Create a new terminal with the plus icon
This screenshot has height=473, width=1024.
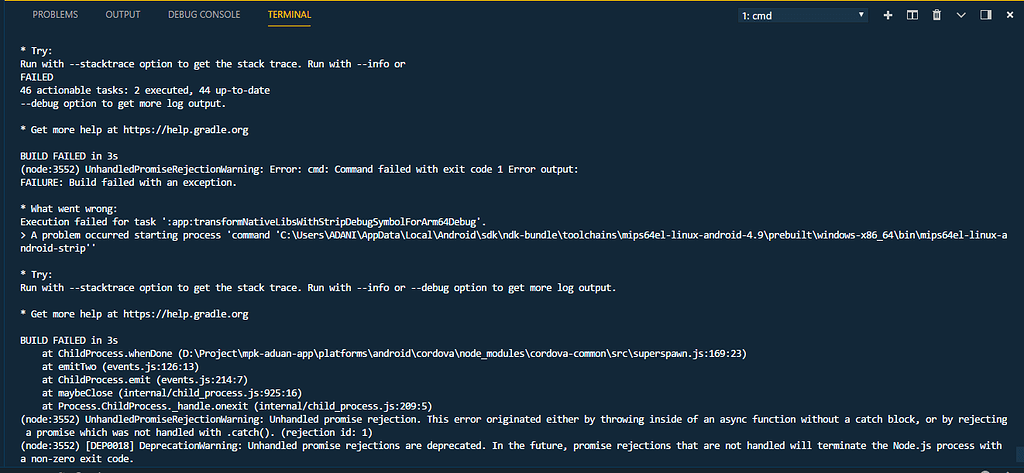(888, 15)
